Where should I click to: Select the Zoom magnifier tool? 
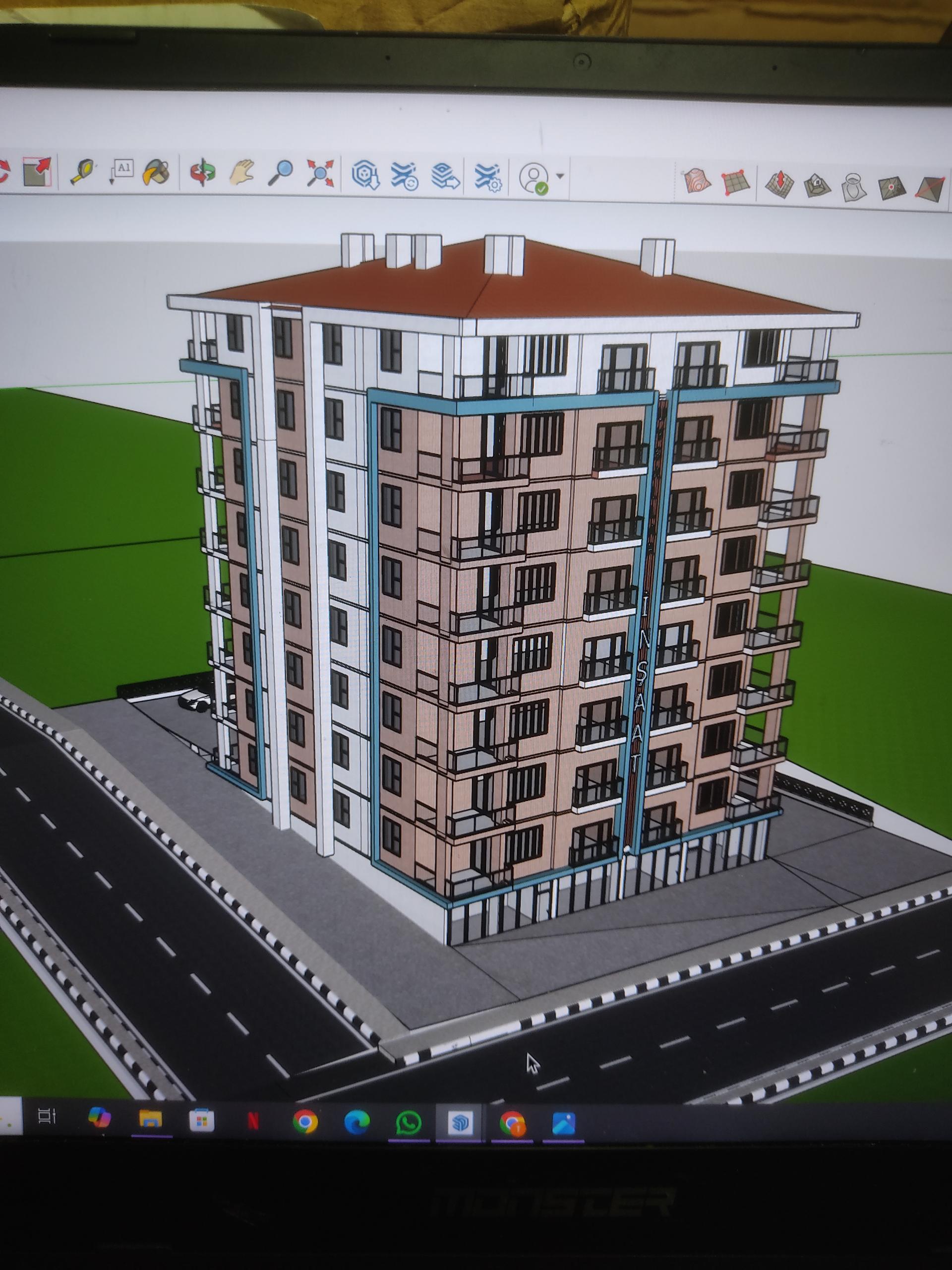[x=281, y=173]
